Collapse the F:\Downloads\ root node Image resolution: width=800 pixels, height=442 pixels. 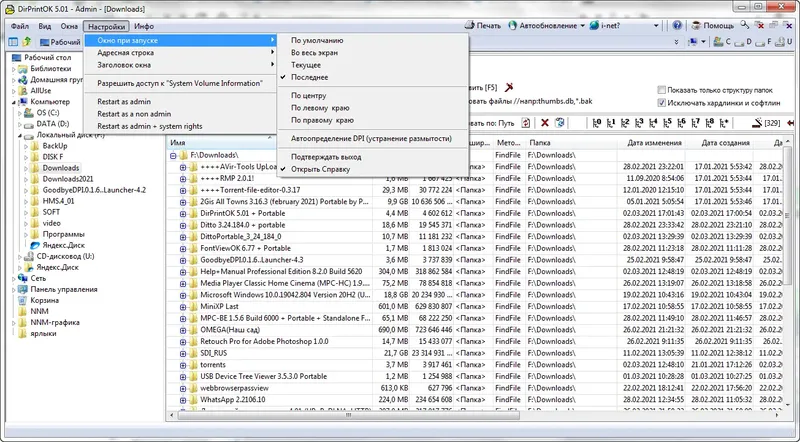pos(173,155)
